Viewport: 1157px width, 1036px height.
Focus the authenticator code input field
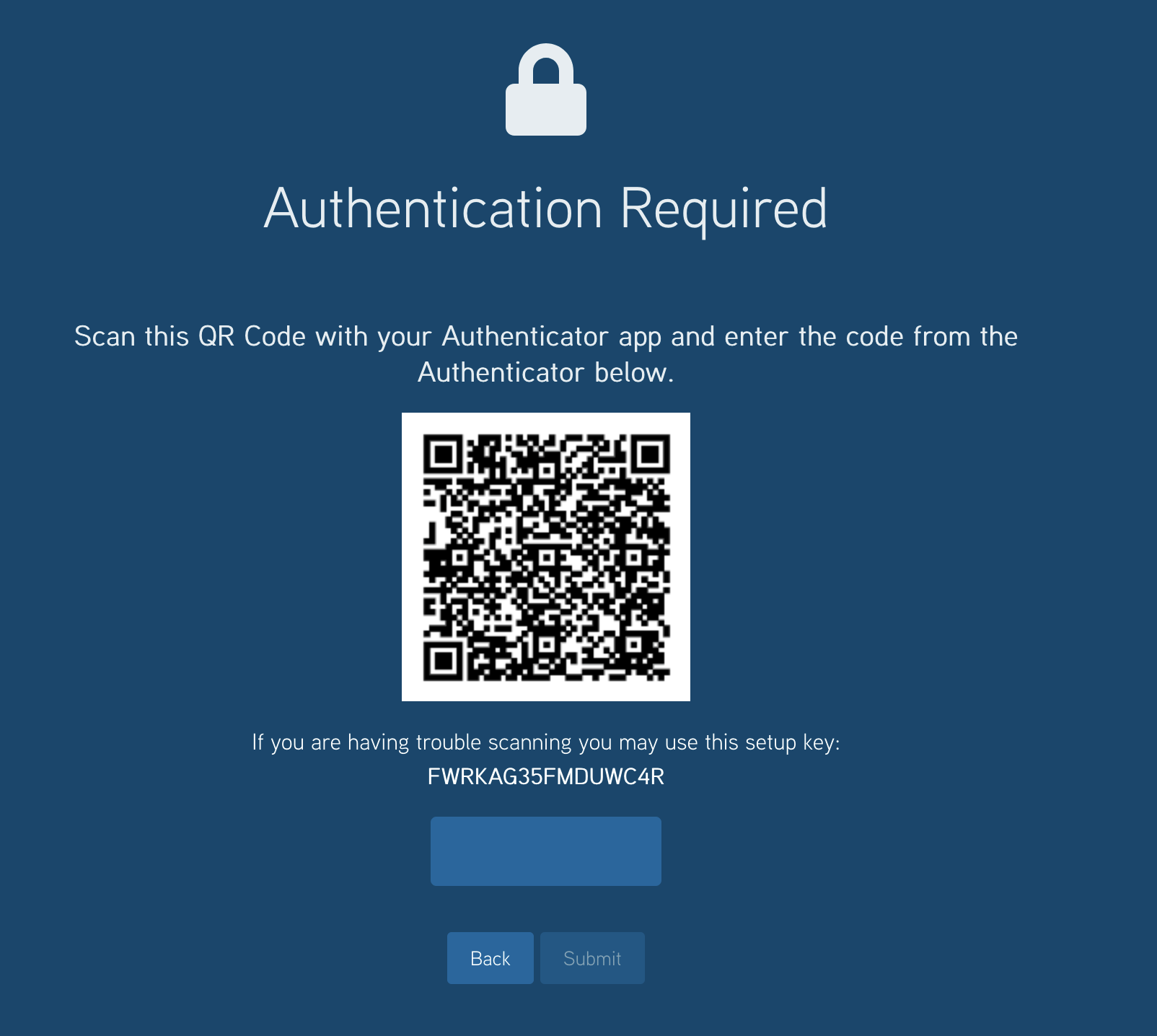(x=546, y=851)
